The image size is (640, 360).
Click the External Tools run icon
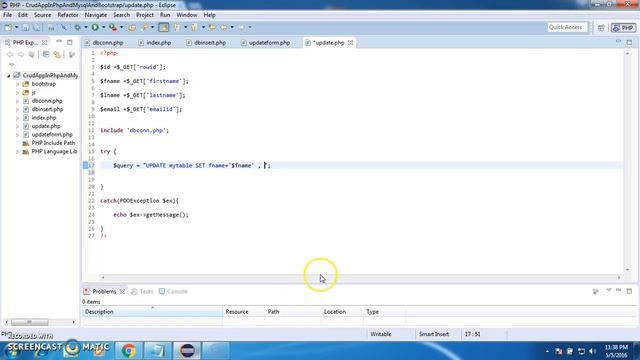click(113, 27)
